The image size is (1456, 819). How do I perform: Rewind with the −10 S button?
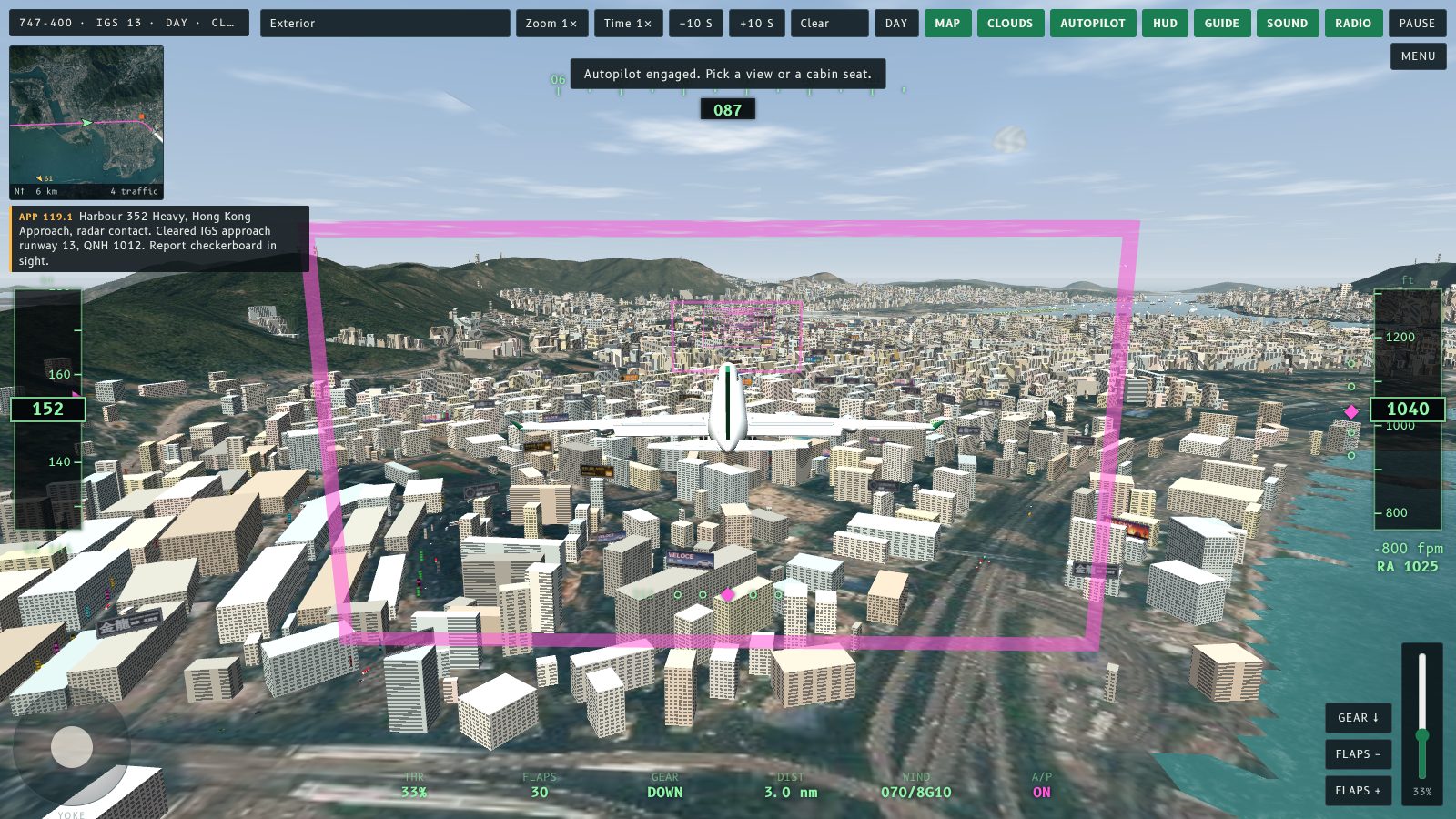[x=696, y=23]
